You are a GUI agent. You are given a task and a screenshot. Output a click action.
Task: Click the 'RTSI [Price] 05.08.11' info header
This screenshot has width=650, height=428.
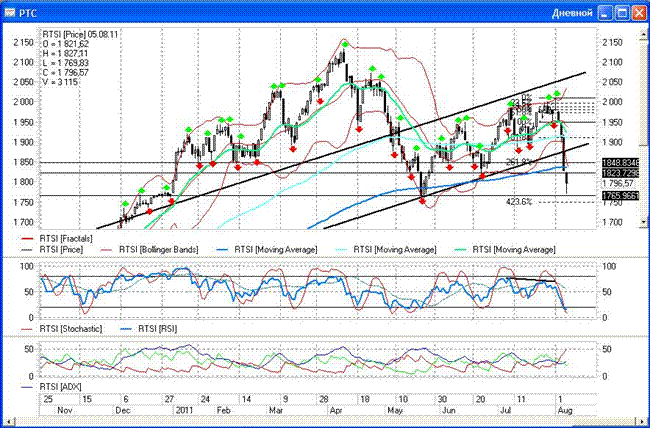coord(80,35)
